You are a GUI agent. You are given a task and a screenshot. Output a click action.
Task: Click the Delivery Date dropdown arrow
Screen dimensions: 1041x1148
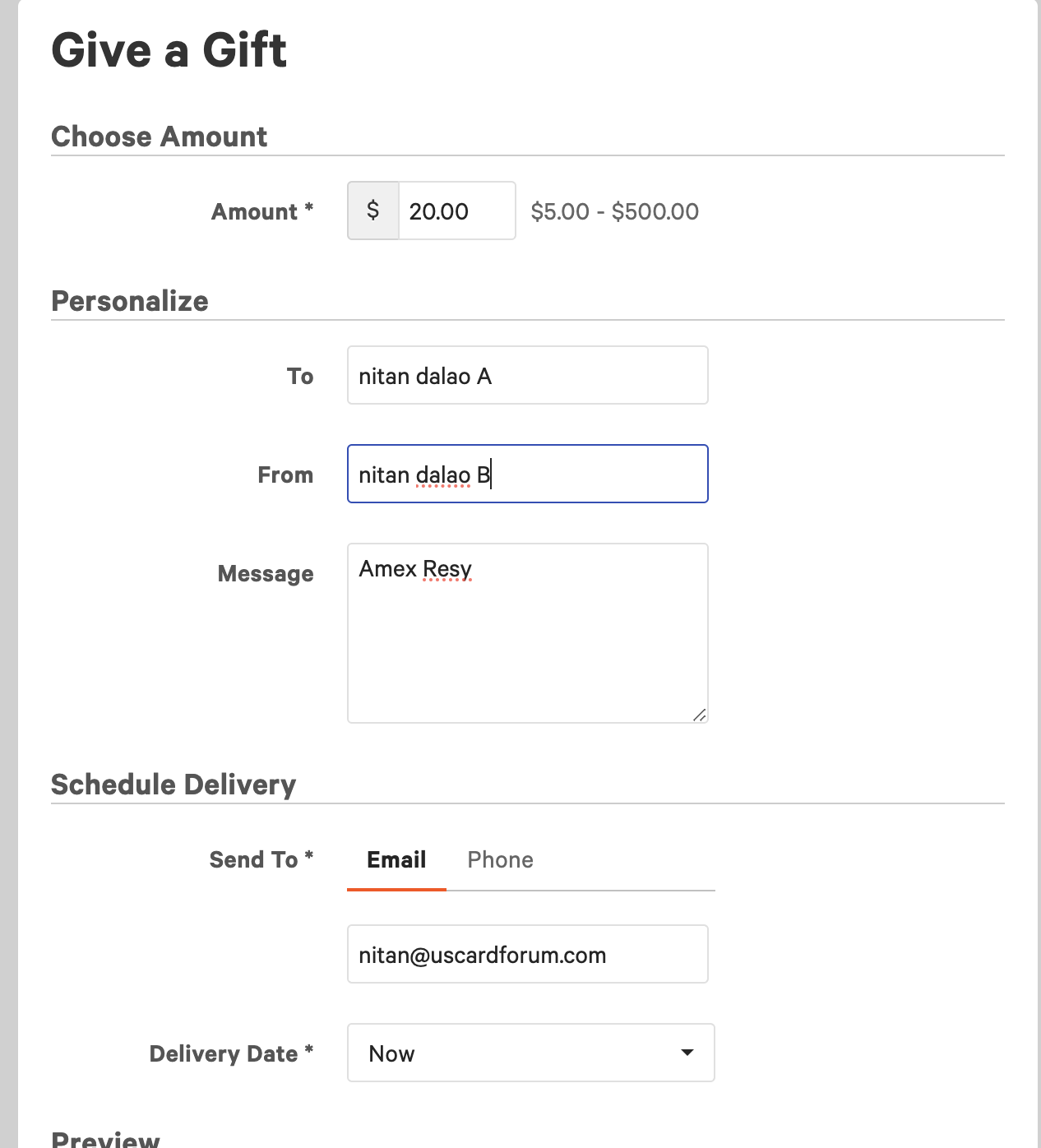(687, 1053)
